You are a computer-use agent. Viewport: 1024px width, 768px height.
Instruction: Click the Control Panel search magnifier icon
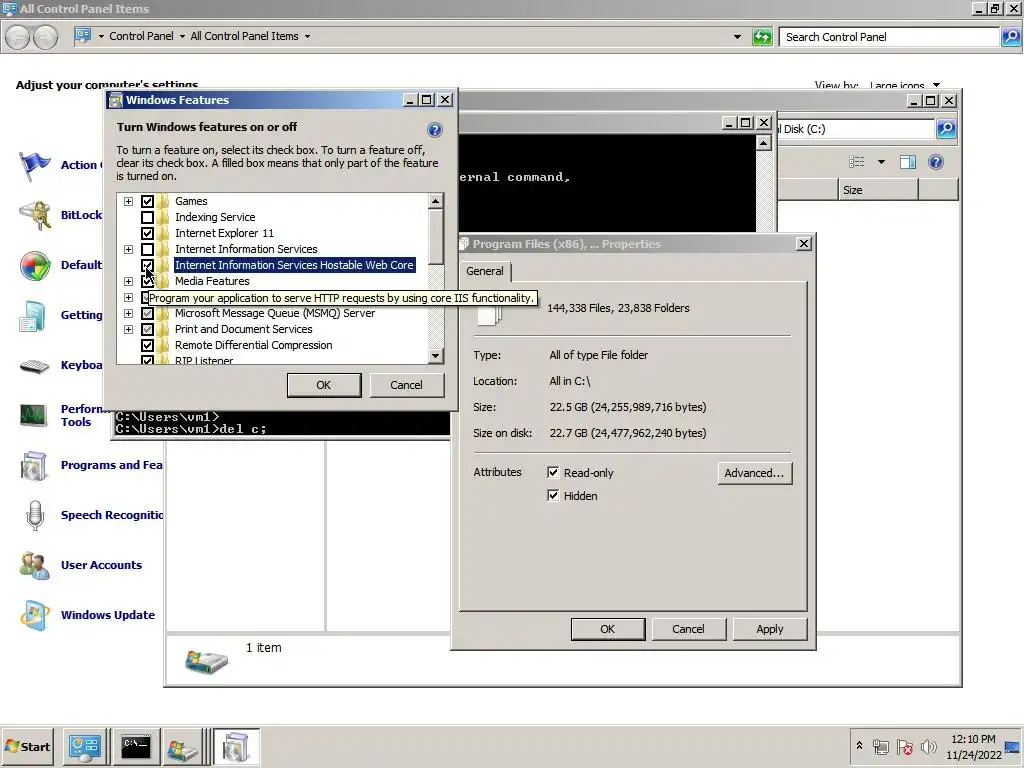[x=1010, y=37]
